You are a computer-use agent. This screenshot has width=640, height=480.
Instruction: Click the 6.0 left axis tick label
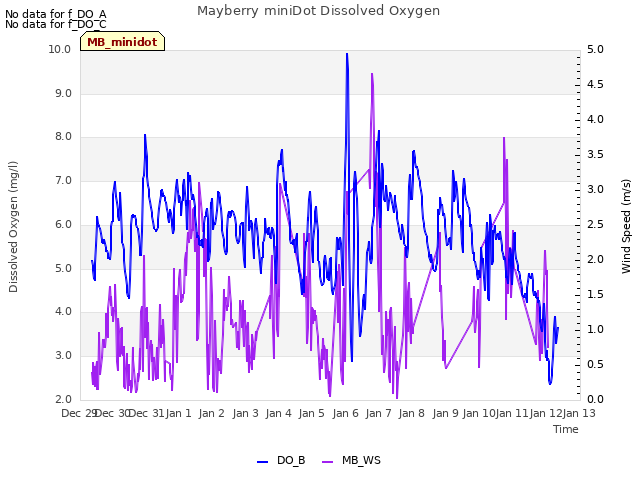[63, 224]
